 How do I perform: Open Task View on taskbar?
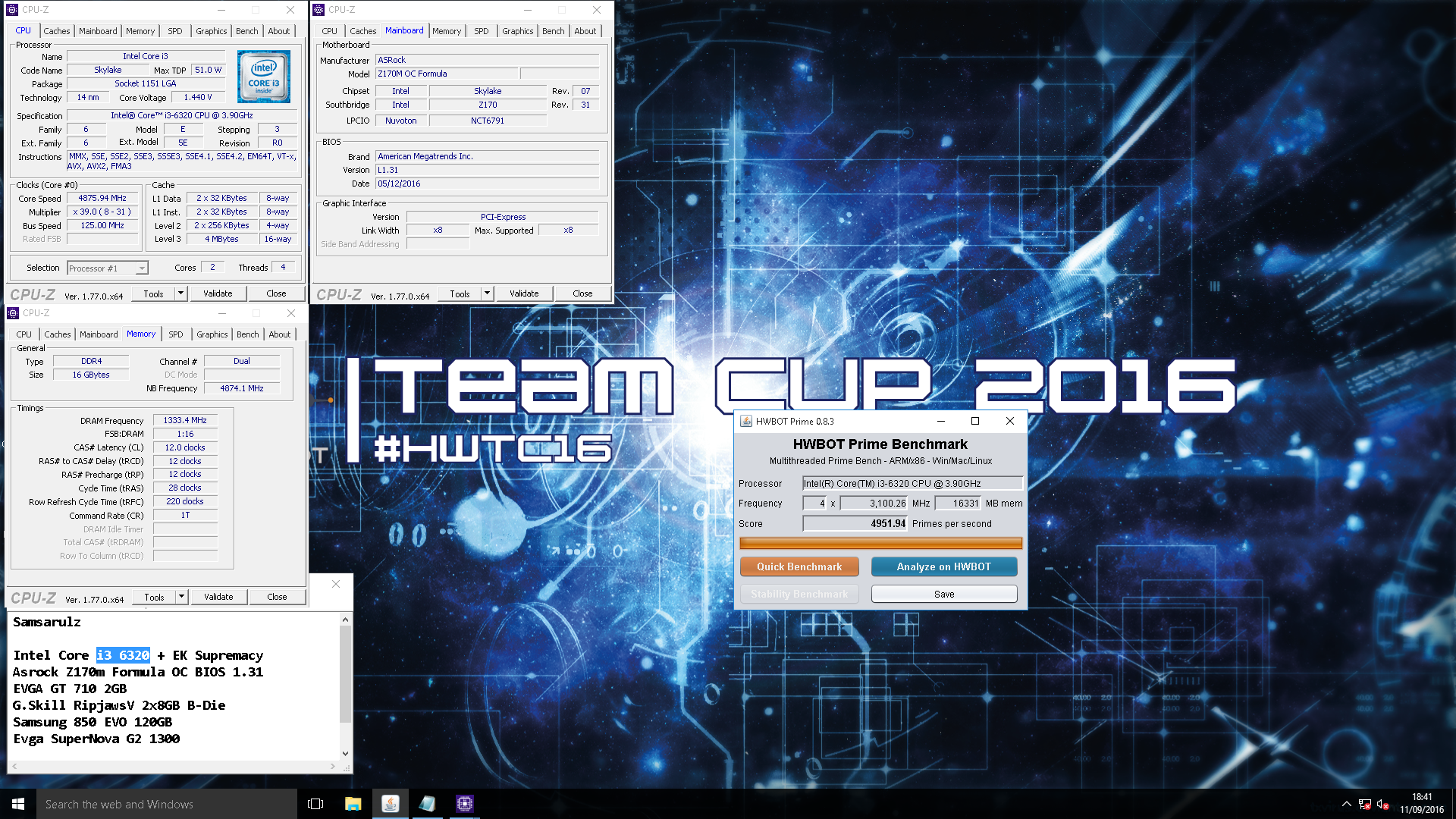click(x=315, y=804)
